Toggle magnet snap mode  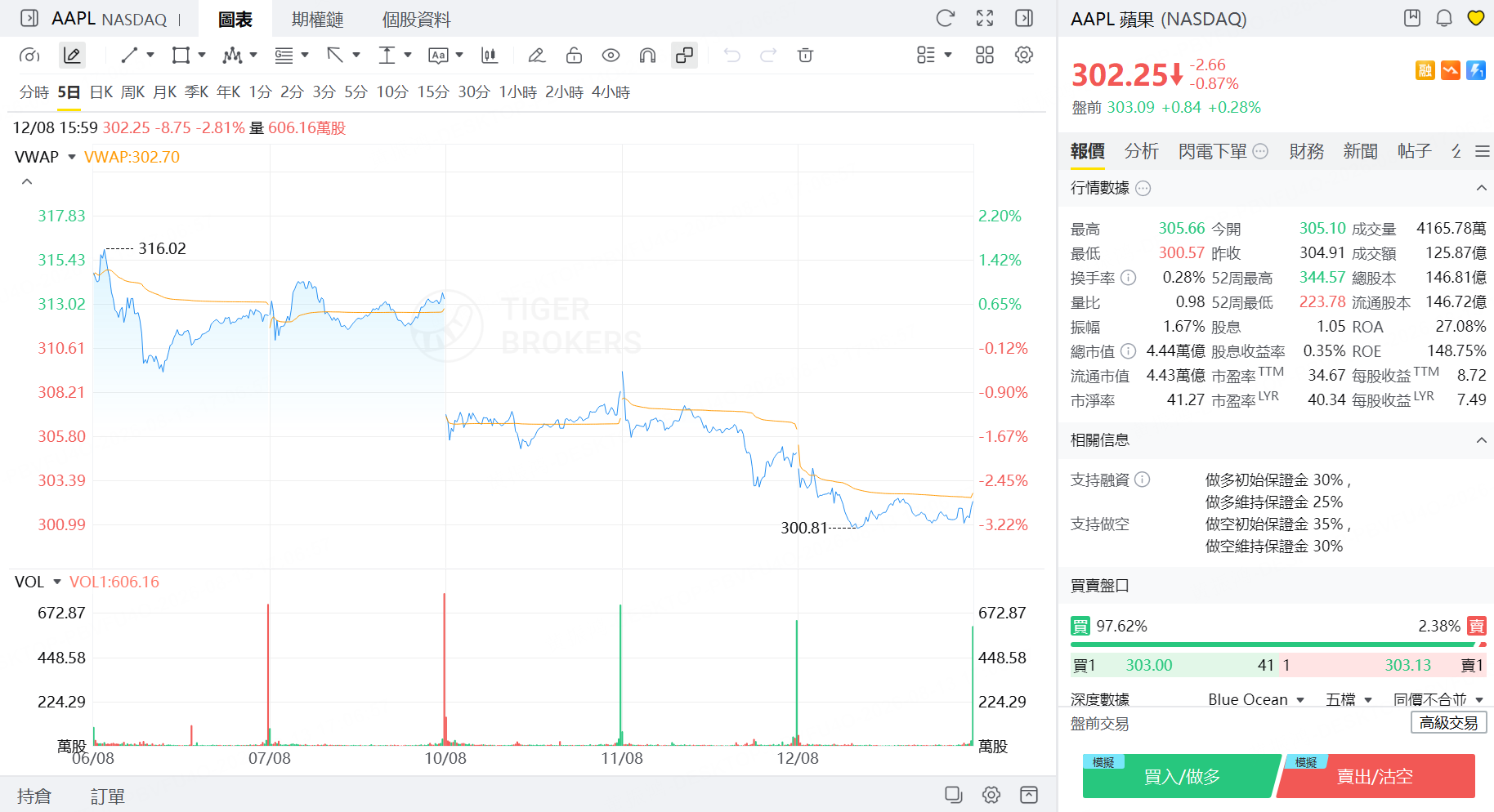pos(647,56)
